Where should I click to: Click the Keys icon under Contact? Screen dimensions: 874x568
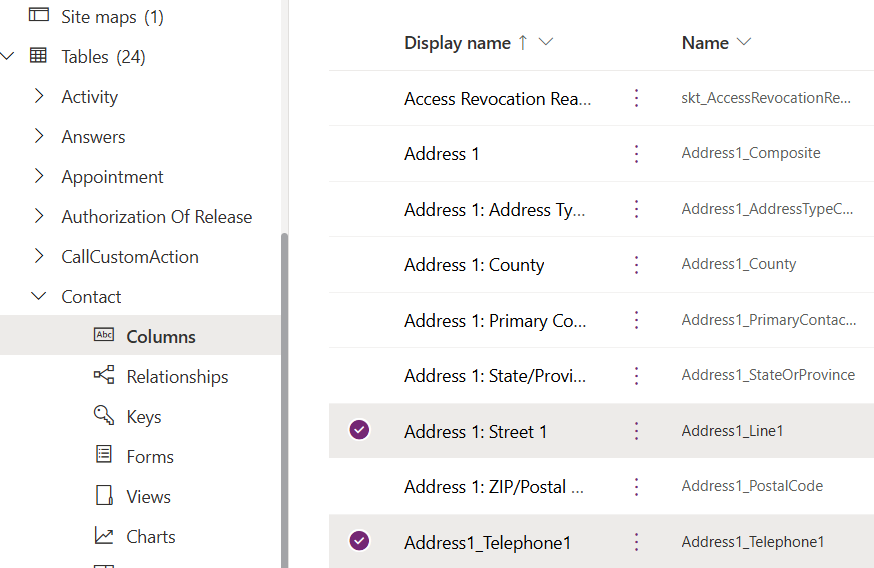coord(104,416)
